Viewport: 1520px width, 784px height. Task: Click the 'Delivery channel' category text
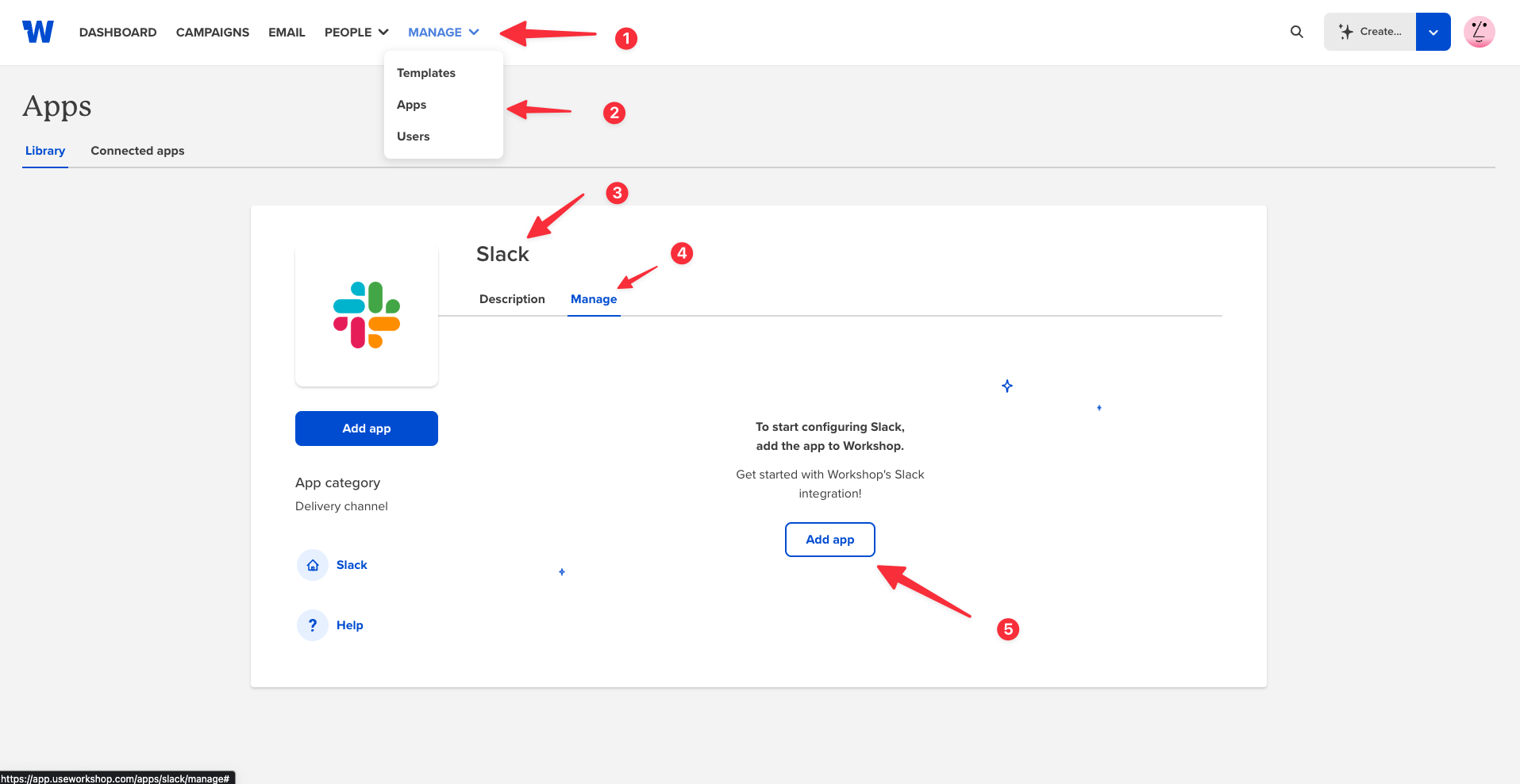pos(341,506)
